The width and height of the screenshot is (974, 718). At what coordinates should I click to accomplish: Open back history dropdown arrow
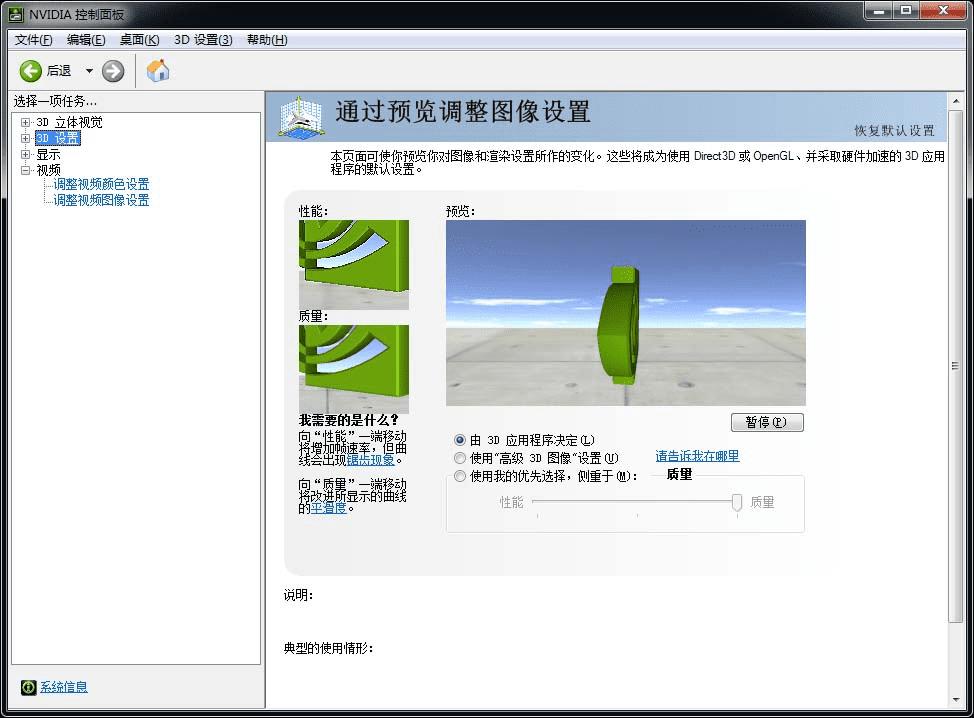[89, 71]
